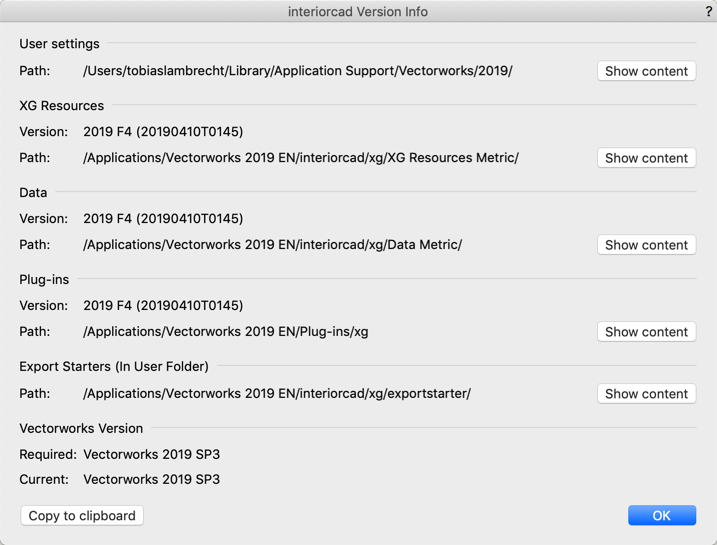Click the Current Vectorworks 2019 SP3 text

[152, 479]
